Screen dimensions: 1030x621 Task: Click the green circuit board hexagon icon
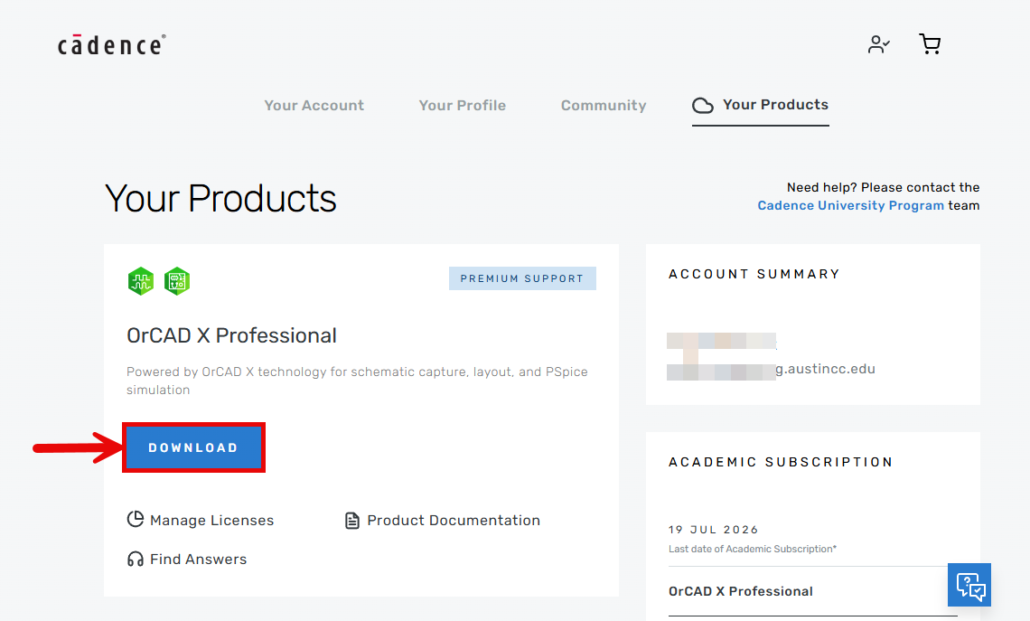[177, 281]
